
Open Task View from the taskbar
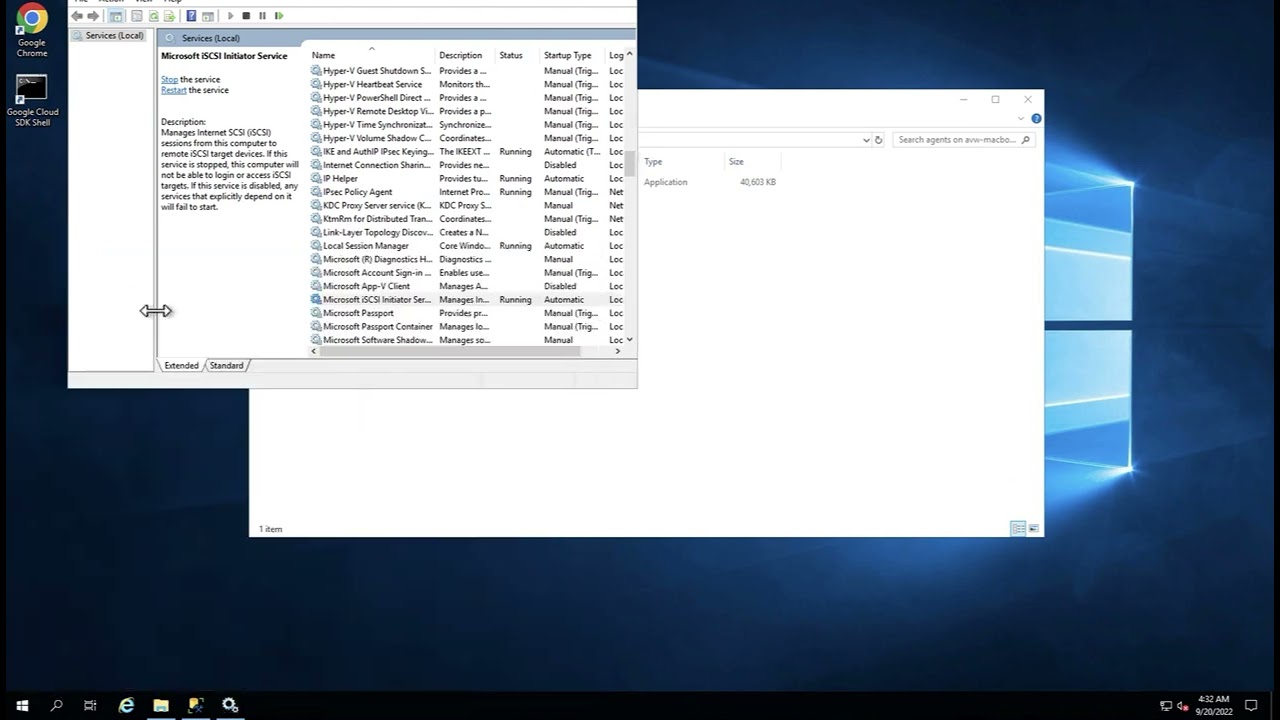coord(90,705)
